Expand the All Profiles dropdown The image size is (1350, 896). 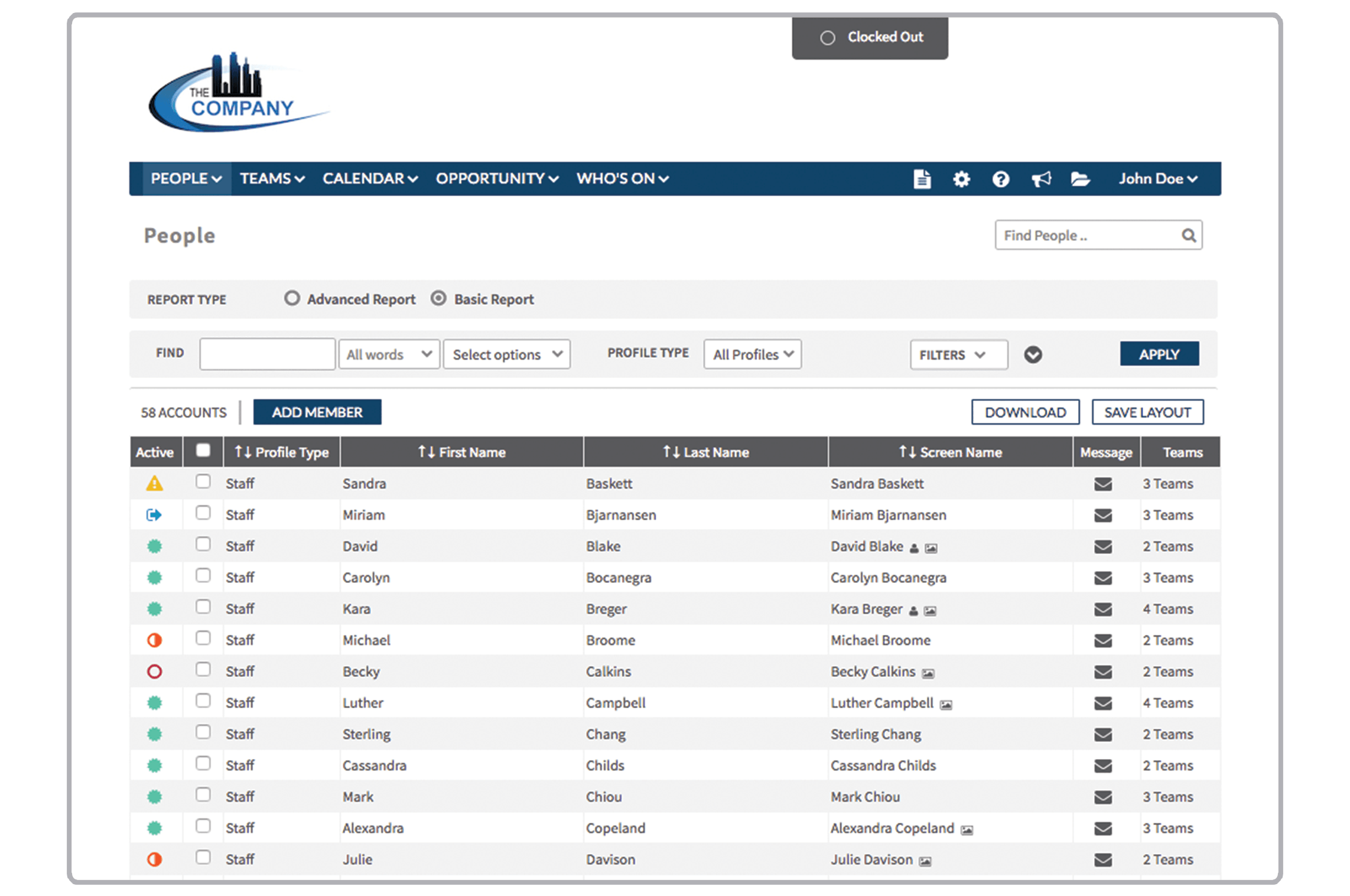752,354
